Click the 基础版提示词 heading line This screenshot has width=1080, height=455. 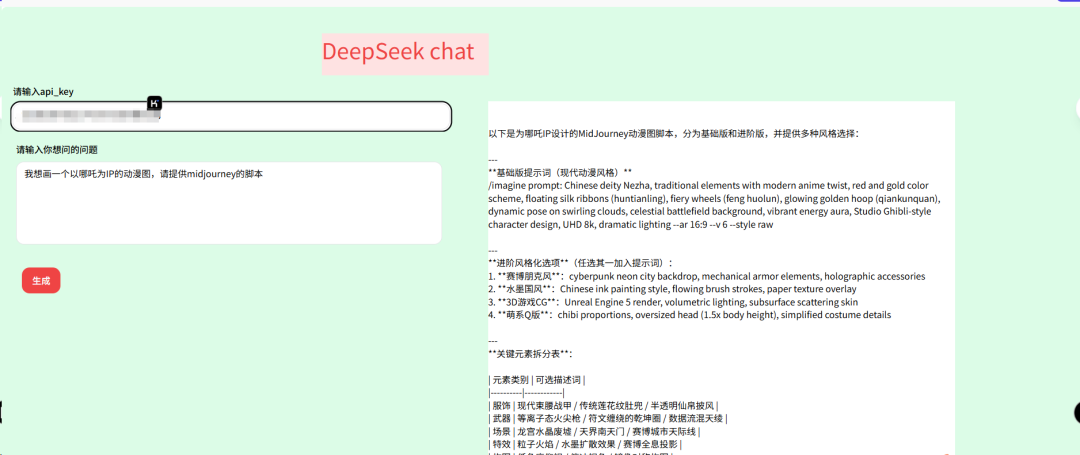(x=560, y=172)
